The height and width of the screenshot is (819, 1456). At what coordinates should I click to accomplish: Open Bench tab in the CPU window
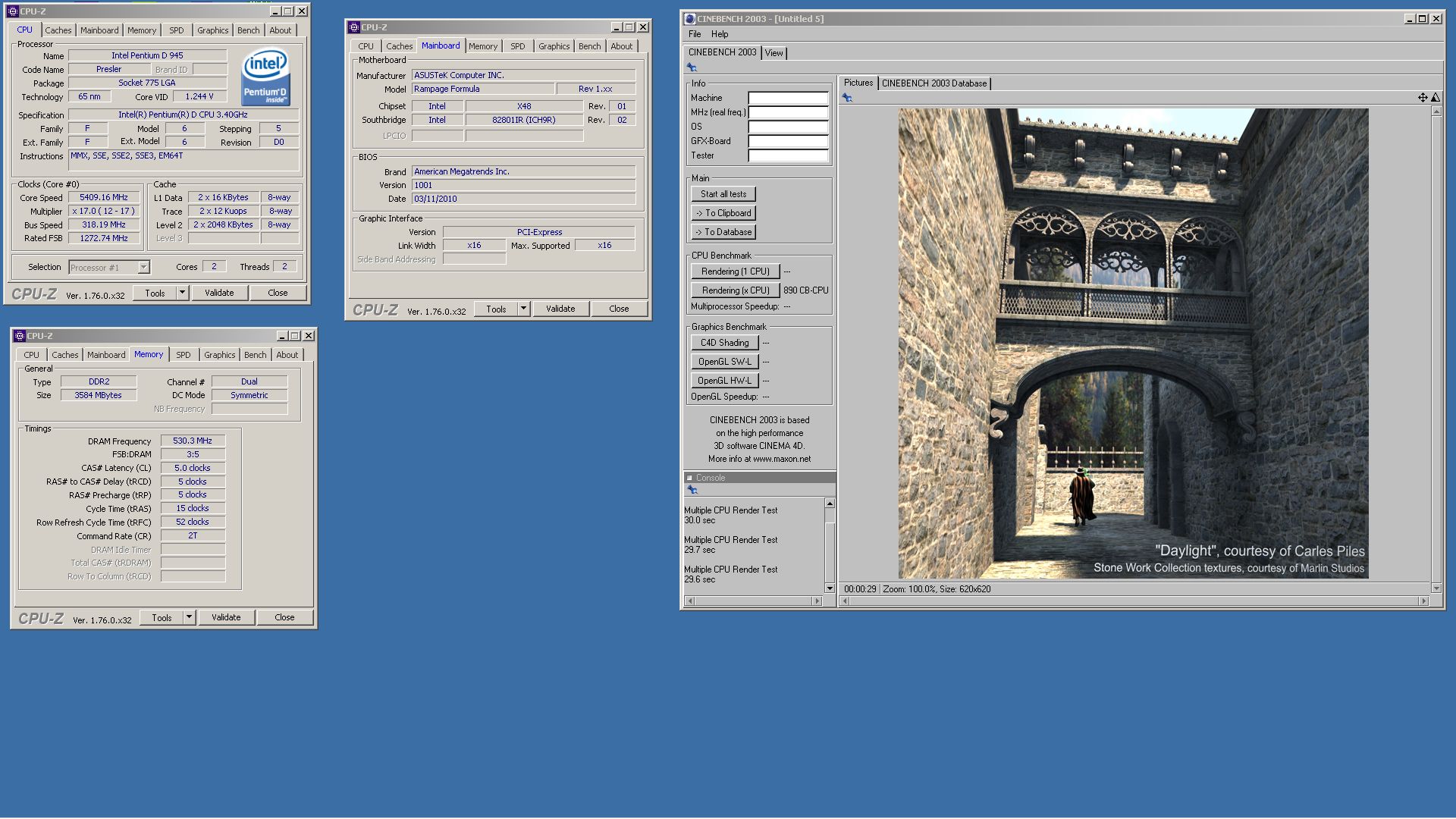(x=249, y=30)
